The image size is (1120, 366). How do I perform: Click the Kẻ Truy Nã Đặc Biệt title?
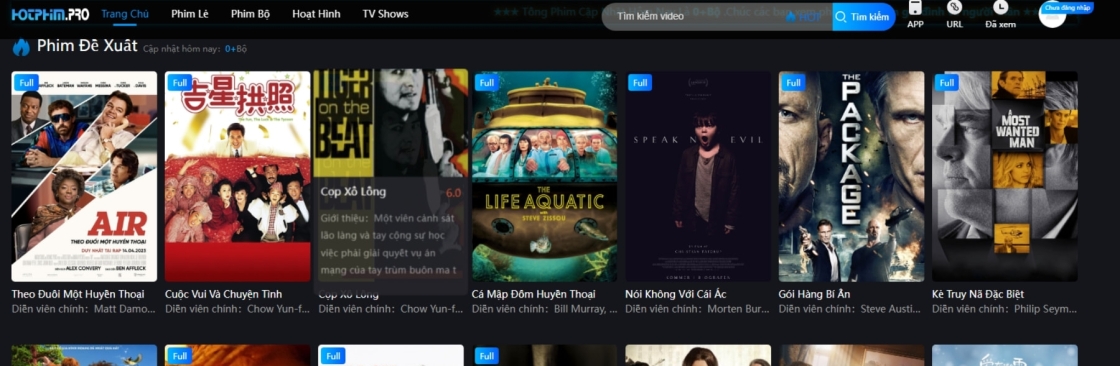pyautogui.click(x=978, y=294)
